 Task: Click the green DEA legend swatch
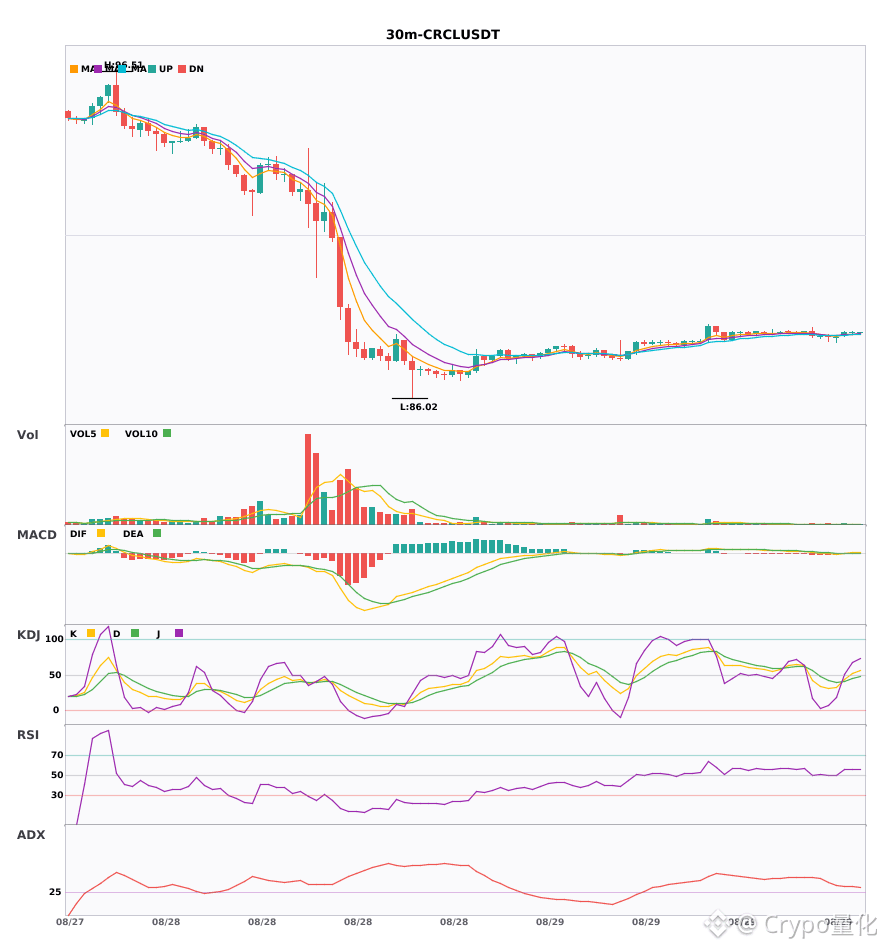pyautogui.click(x=157, y=533)
